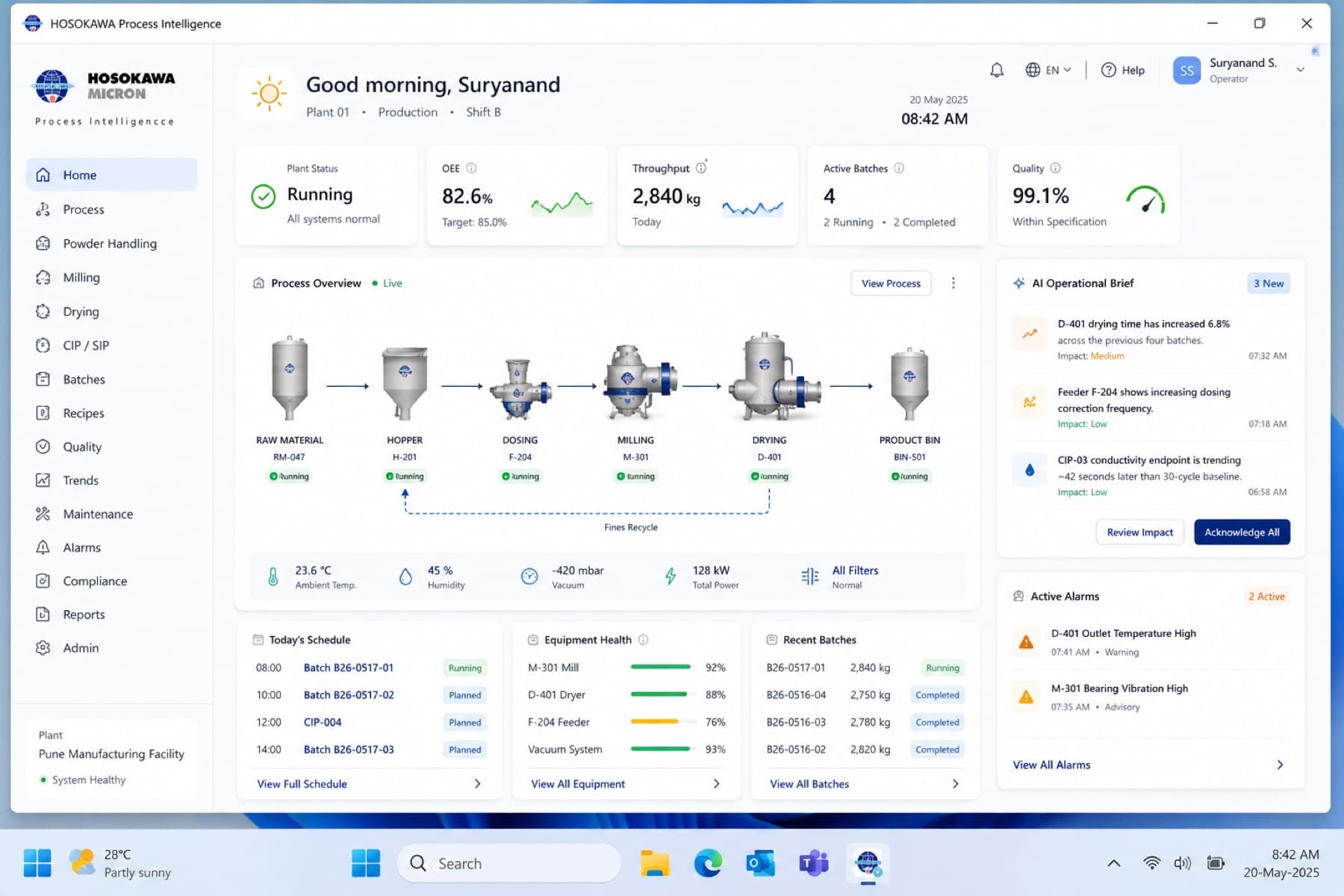The image size is (1344, 896).
Task: Go to Powder Handling in sidebar
Action: coord(112,243)
